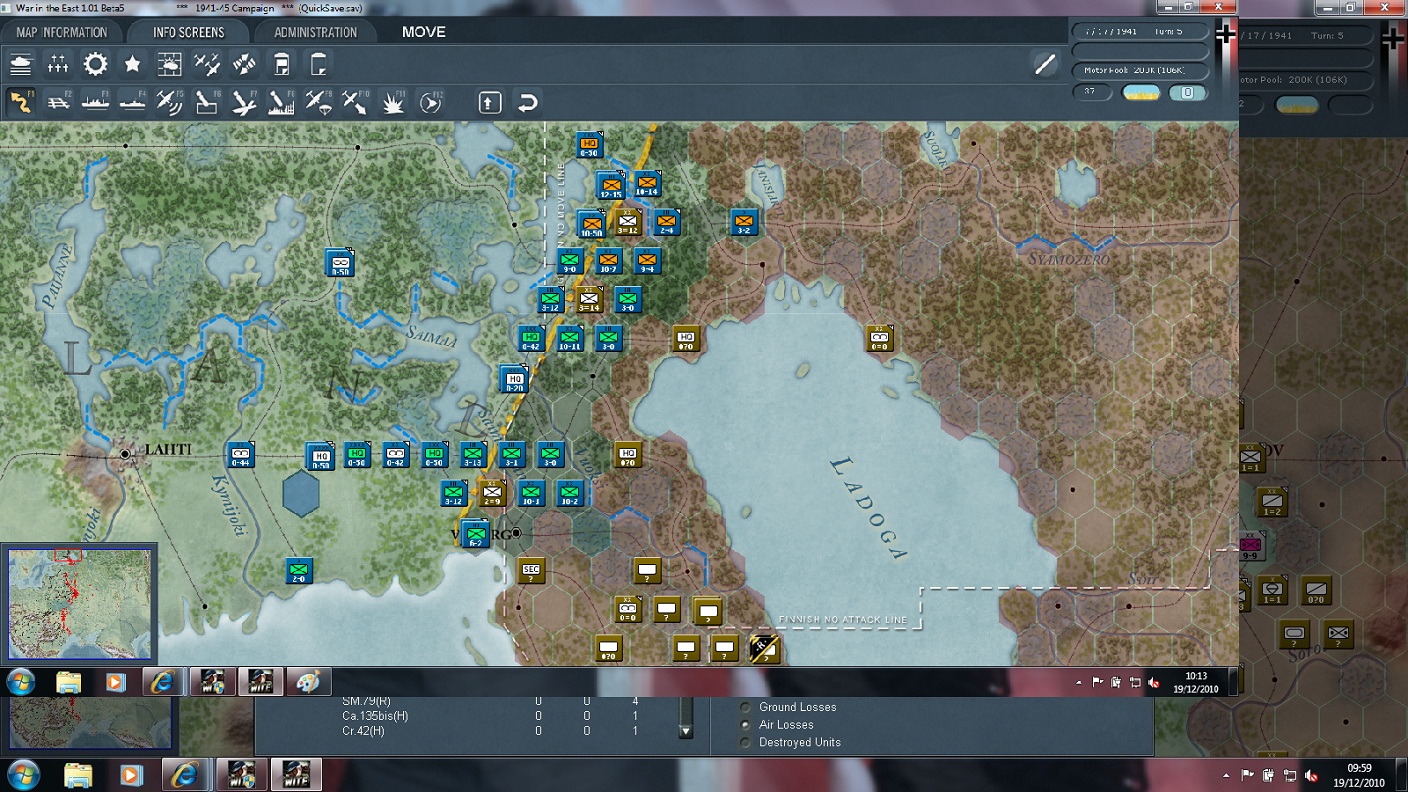This screenshot has width=1408, height=792.
Task: Select the Ground Losses radio button
Action: pyautogui.click(x=746, y=707)
